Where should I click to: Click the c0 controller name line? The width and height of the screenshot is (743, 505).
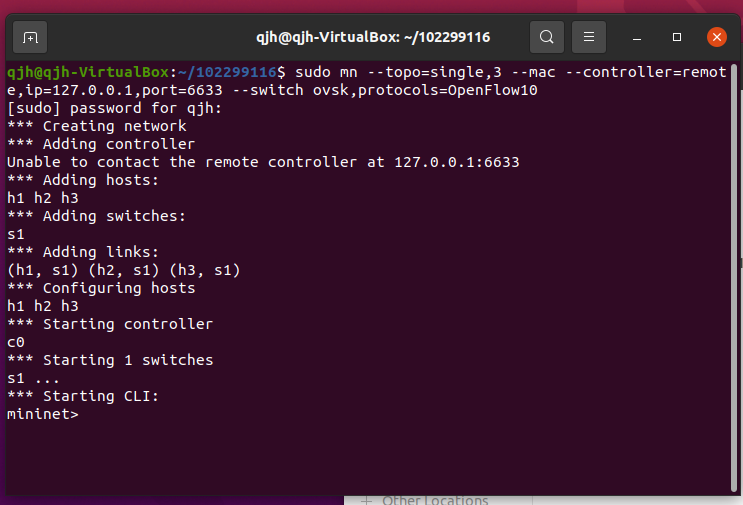coord(16,342)
